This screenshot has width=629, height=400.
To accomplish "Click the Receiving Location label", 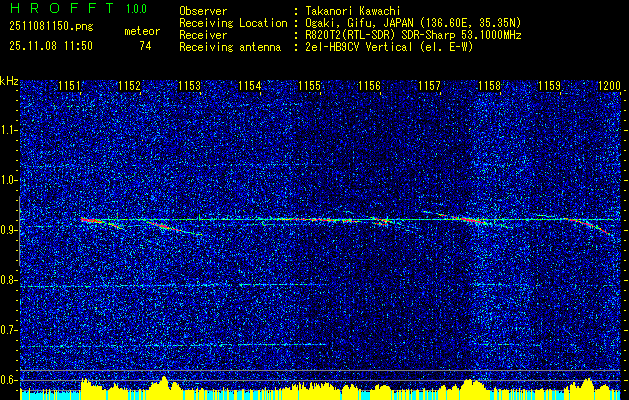I will [233, 23].
